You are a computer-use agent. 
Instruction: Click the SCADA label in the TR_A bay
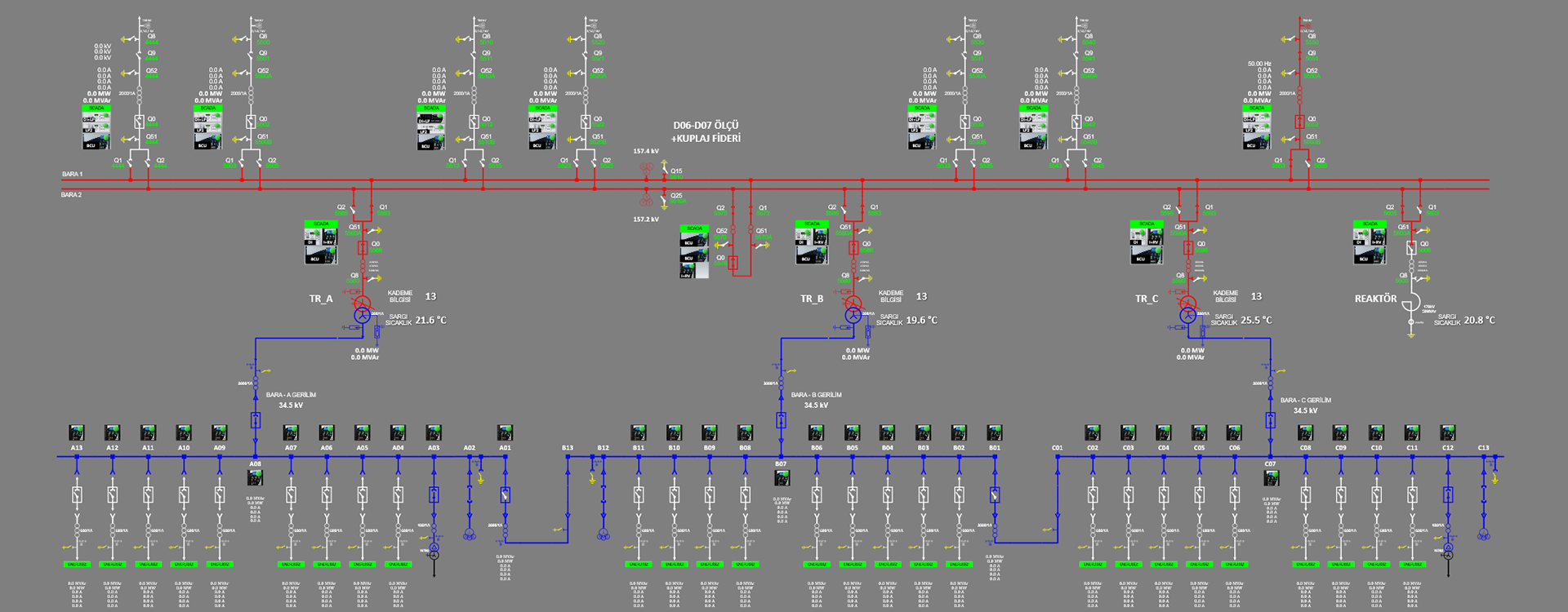pyautogui.click(x=321, y=224)
